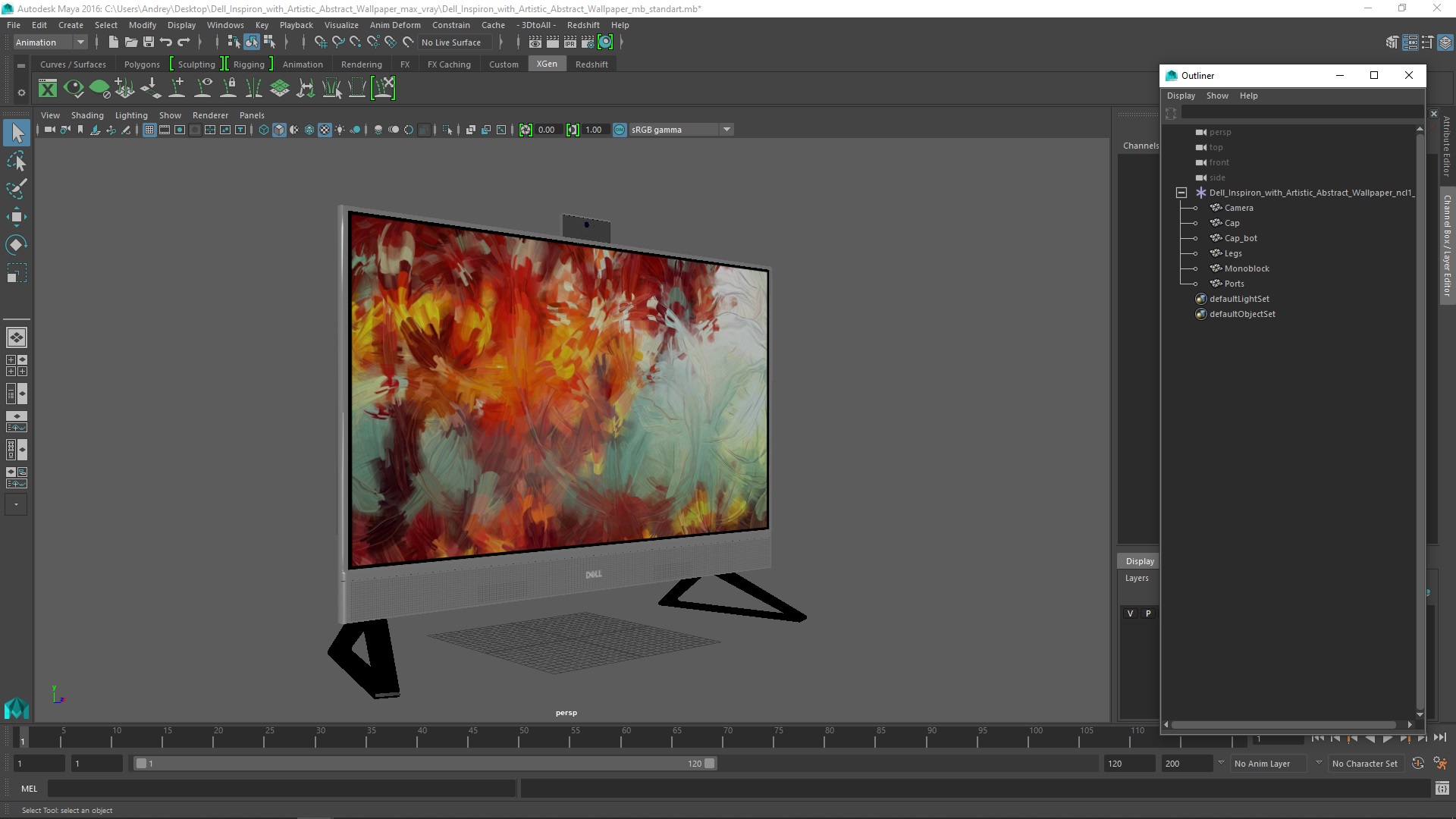
Task: Select the Lasso tool in toolbox
Action: coord(17,161)
